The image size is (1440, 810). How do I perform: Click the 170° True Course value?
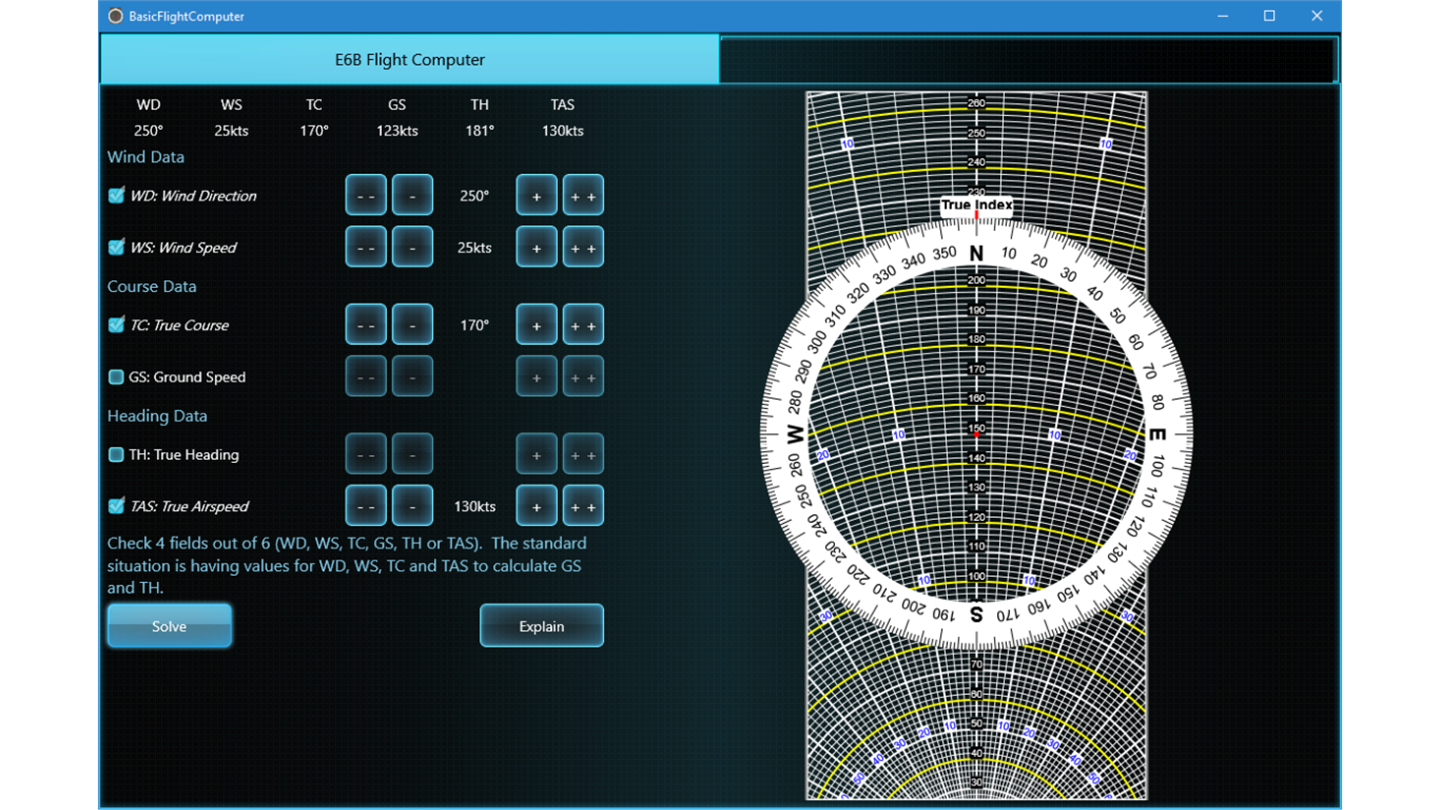click(x=475, y=326)
